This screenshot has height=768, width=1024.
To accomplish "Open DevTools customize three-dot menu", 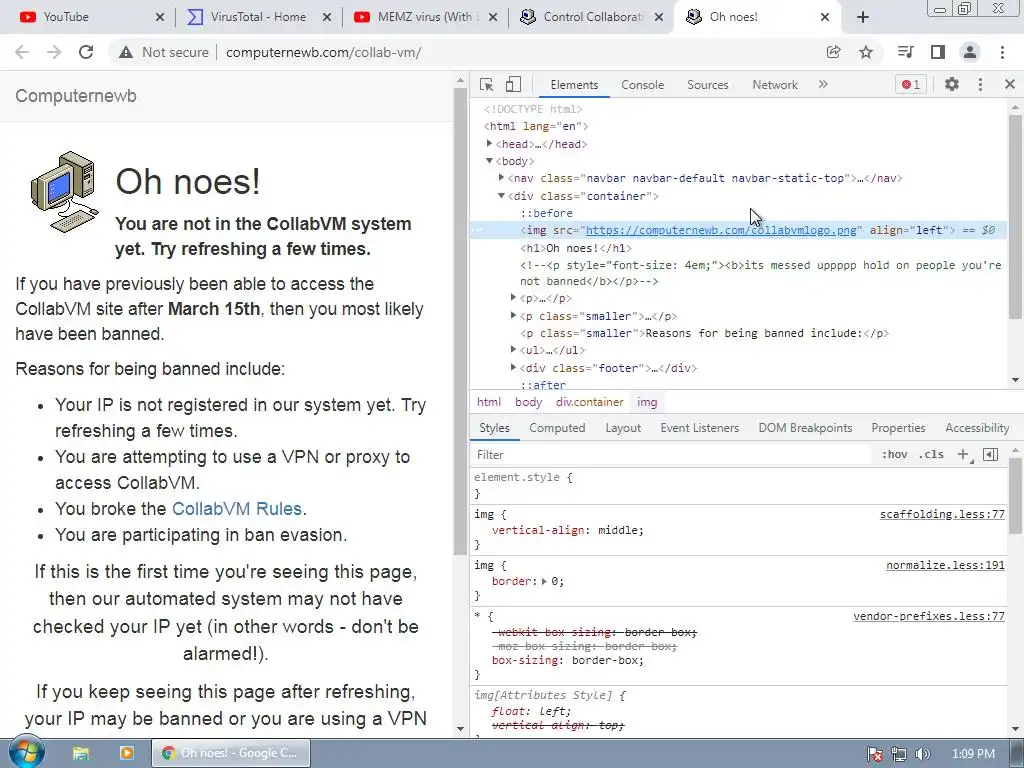I will [980, 84].
